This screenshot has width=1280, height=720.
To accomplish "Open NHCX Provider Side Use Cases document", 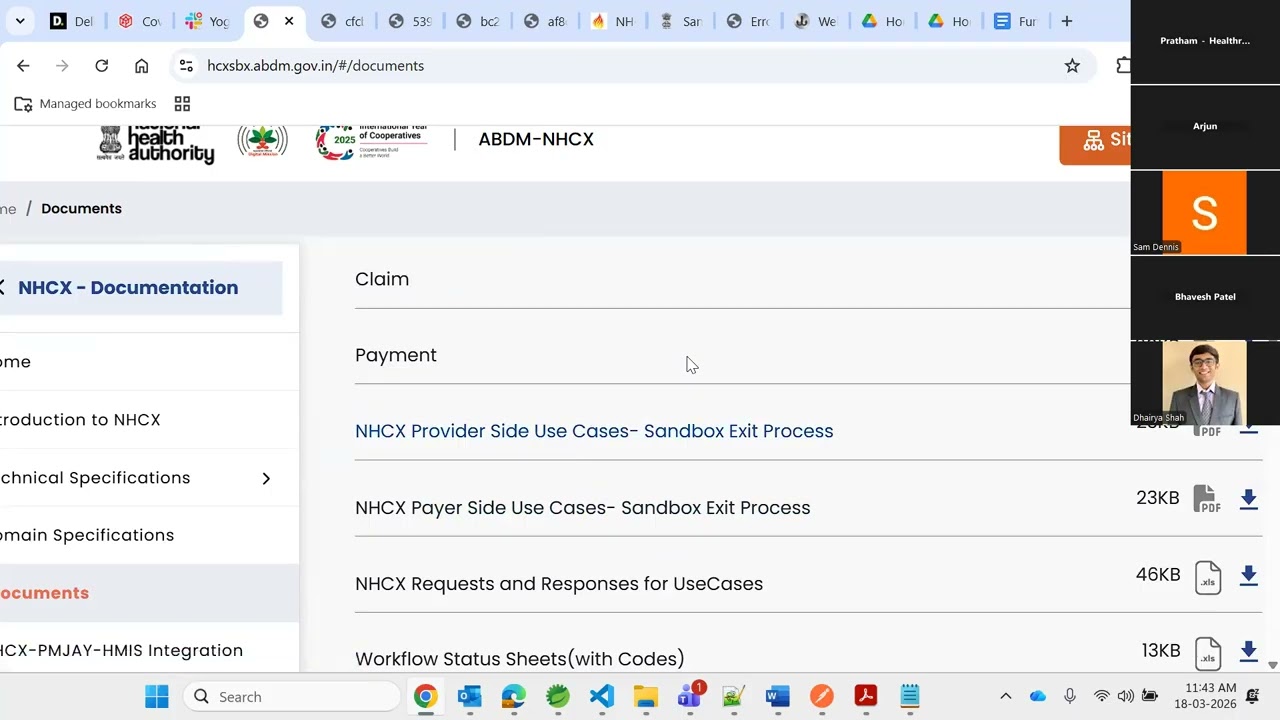I will pyautogui.click(x=594, y=431).
